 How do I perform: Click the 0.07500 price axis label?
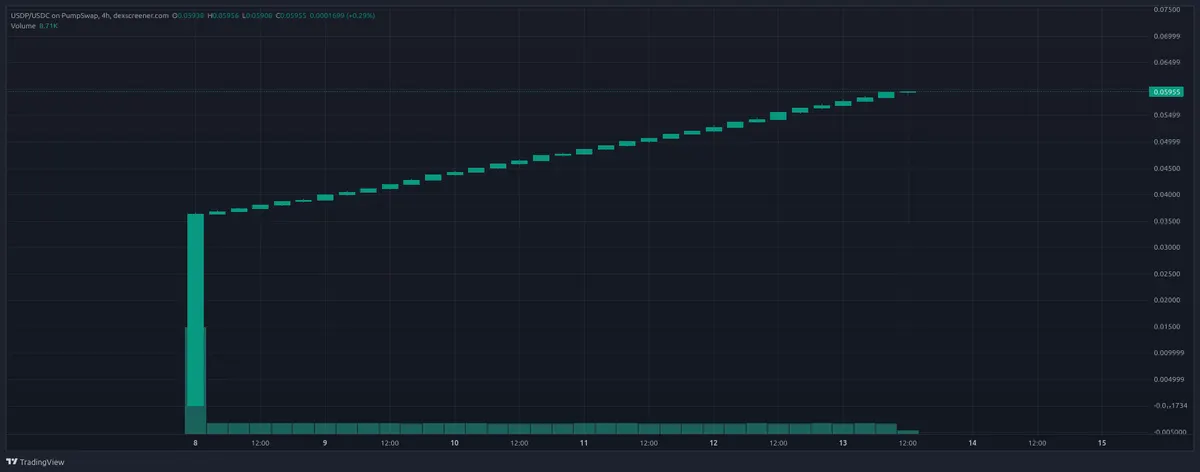(x=1167, y=9)
